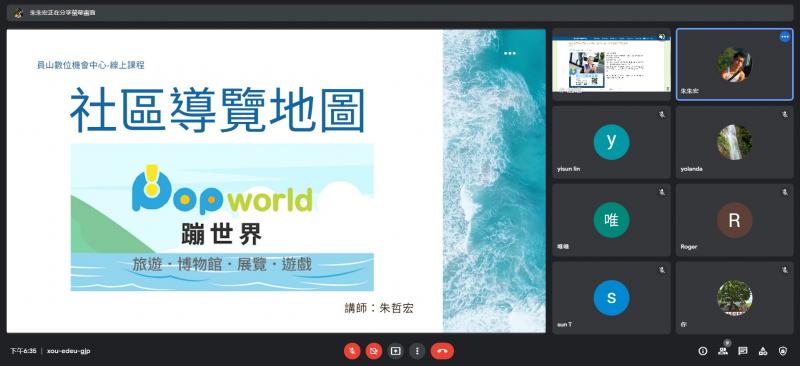The height and width of the screenshot is (366, 800).
Task: Select the sun T participant tile
Action: pos(611,298)
